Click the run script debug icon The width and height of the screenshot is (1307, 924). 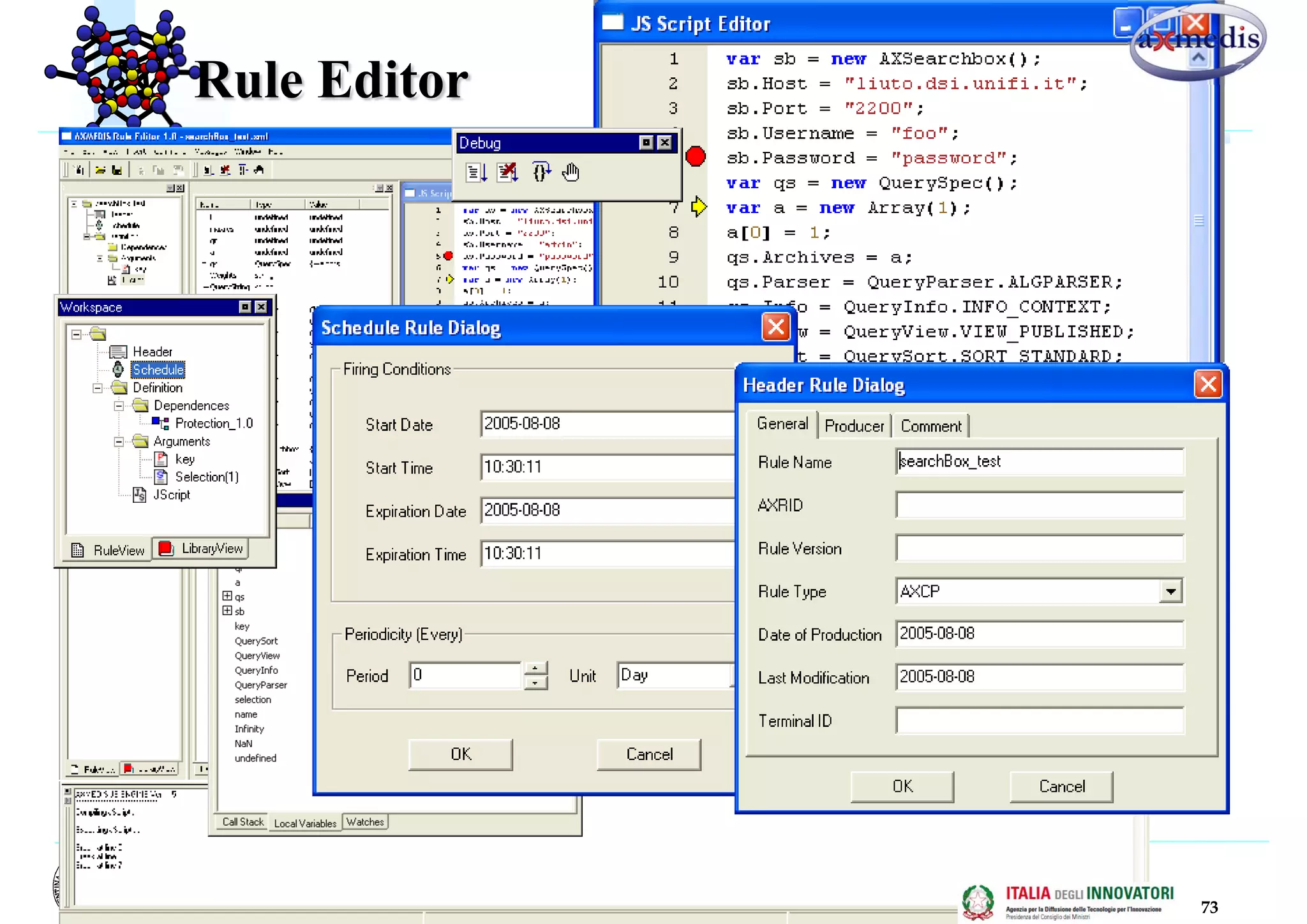pos(476,172)
